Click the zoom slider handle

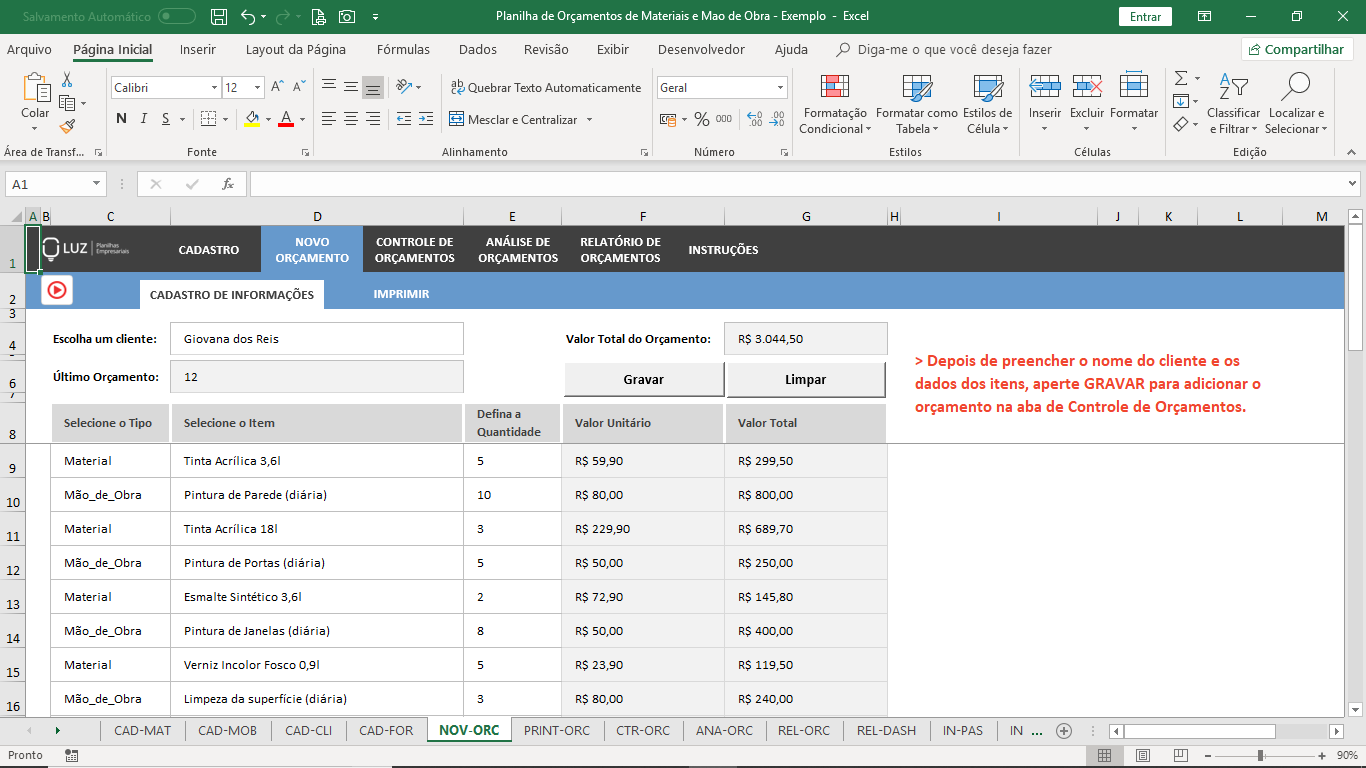[x=1260, y=756]
